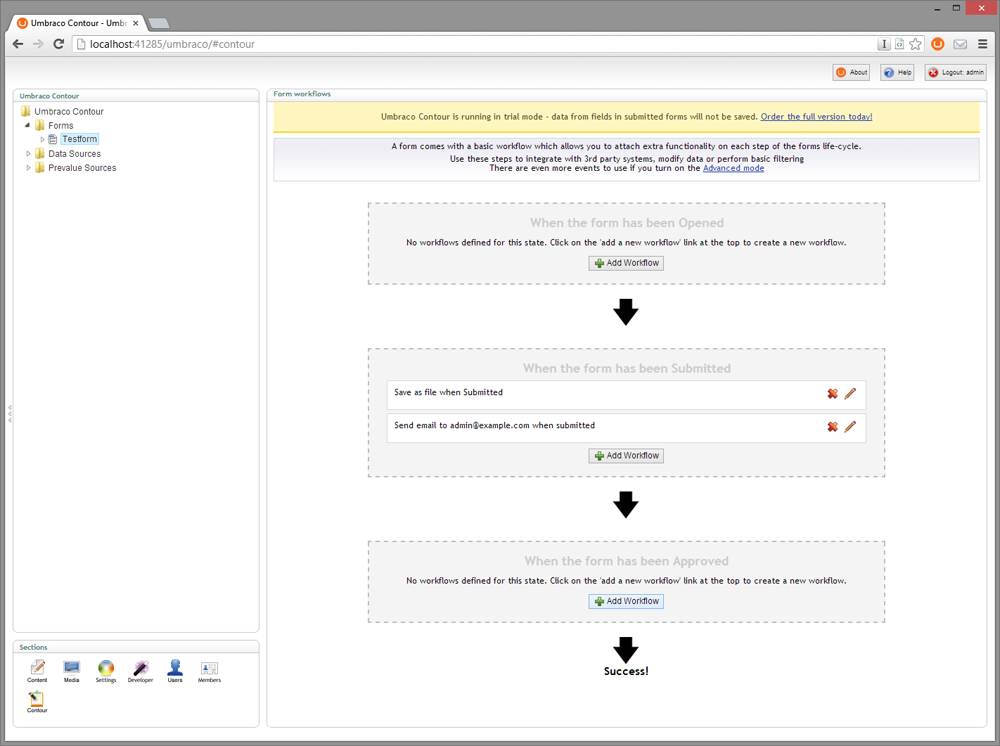This screenshot has width=1000, height=746.
Task: Click the 'Form workflows' panel title
Action: point(302,94)
